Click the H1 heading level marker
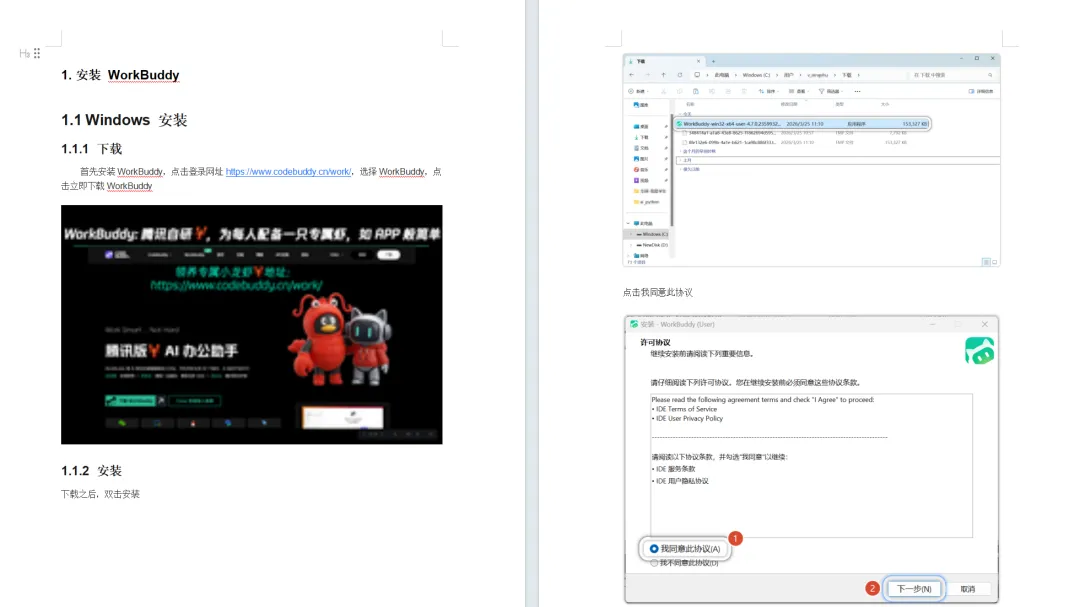The image size is (1080, 607). (x=25, y=53)
